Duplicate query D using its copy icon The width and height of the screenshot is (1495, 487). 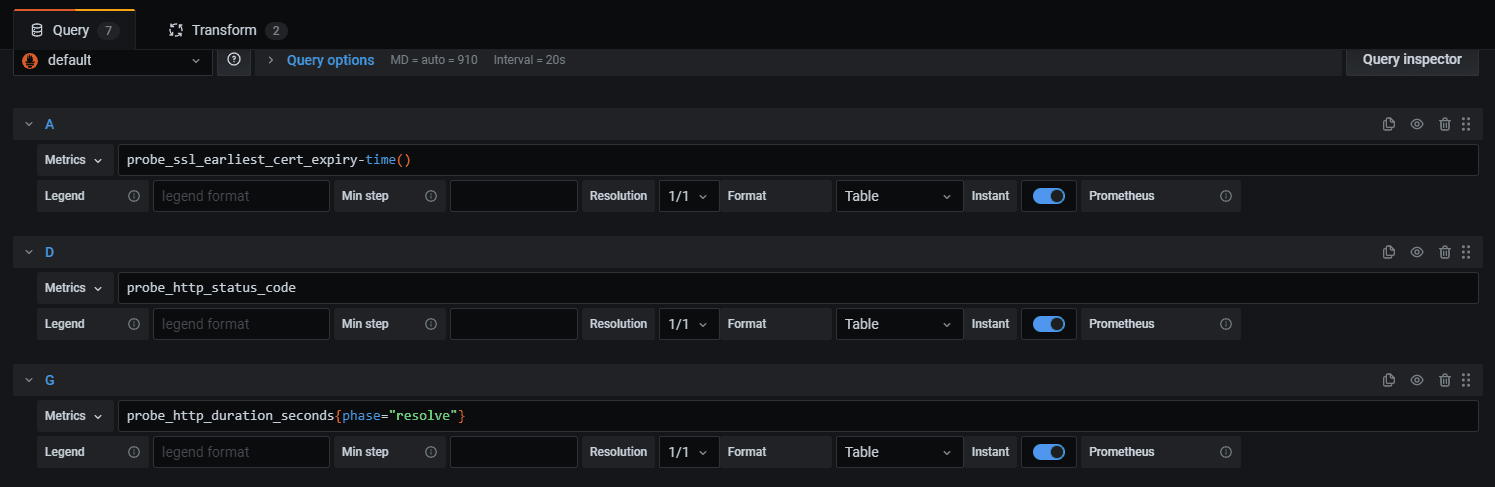(1388, 252)
